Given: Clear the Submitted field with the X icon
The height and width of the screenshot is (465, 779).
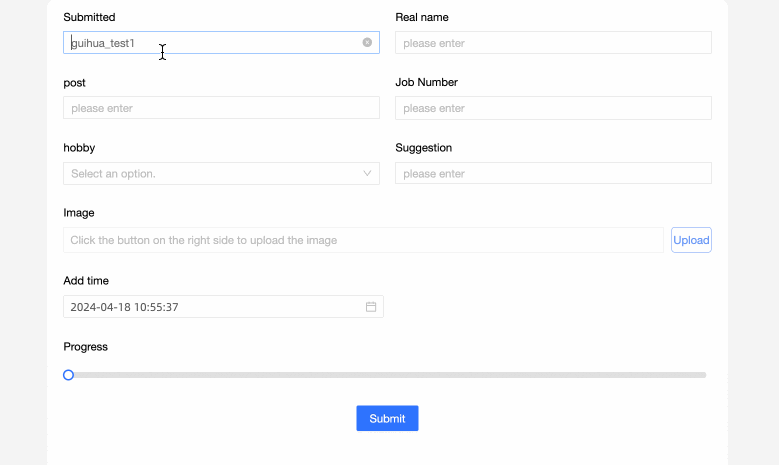Looking at the screenshot, I should [367, 43].
